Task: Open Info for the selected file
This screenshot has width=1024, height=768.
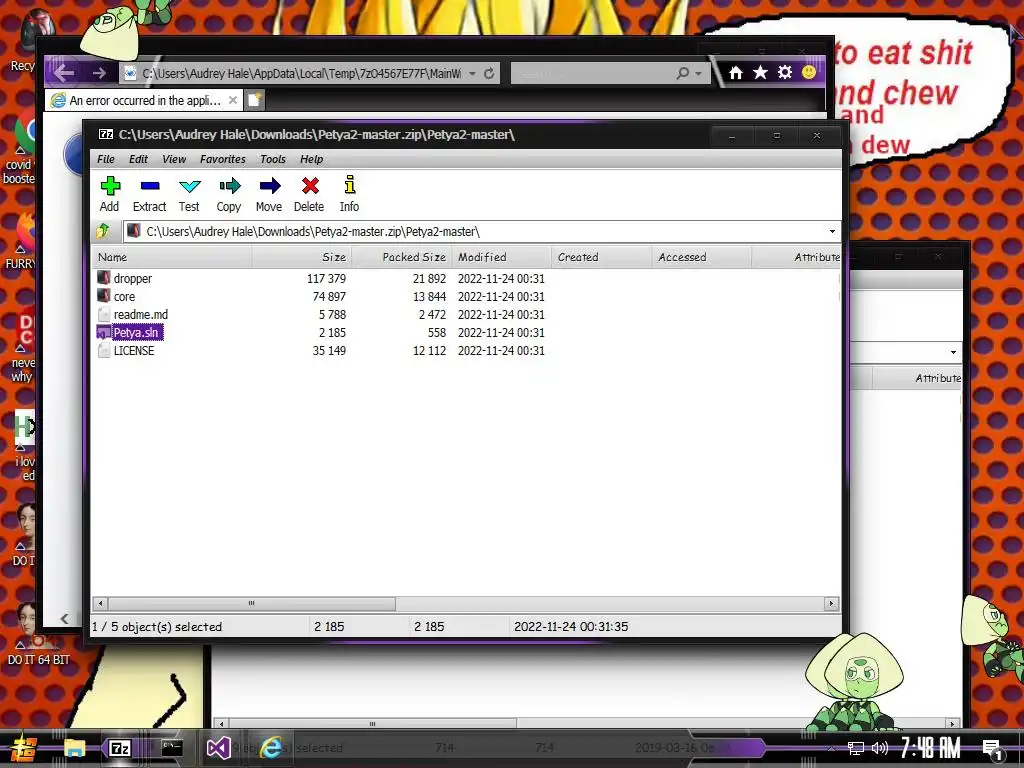Action: click(x=349, y=194)
